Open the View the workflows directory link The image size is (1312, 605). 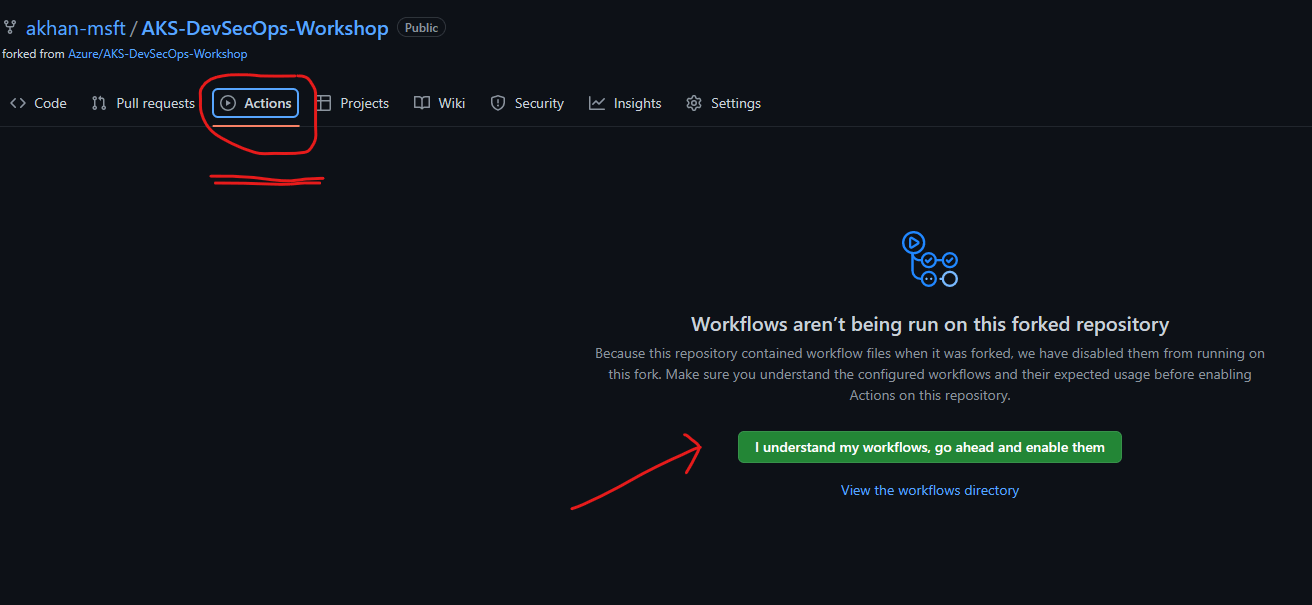929,490
